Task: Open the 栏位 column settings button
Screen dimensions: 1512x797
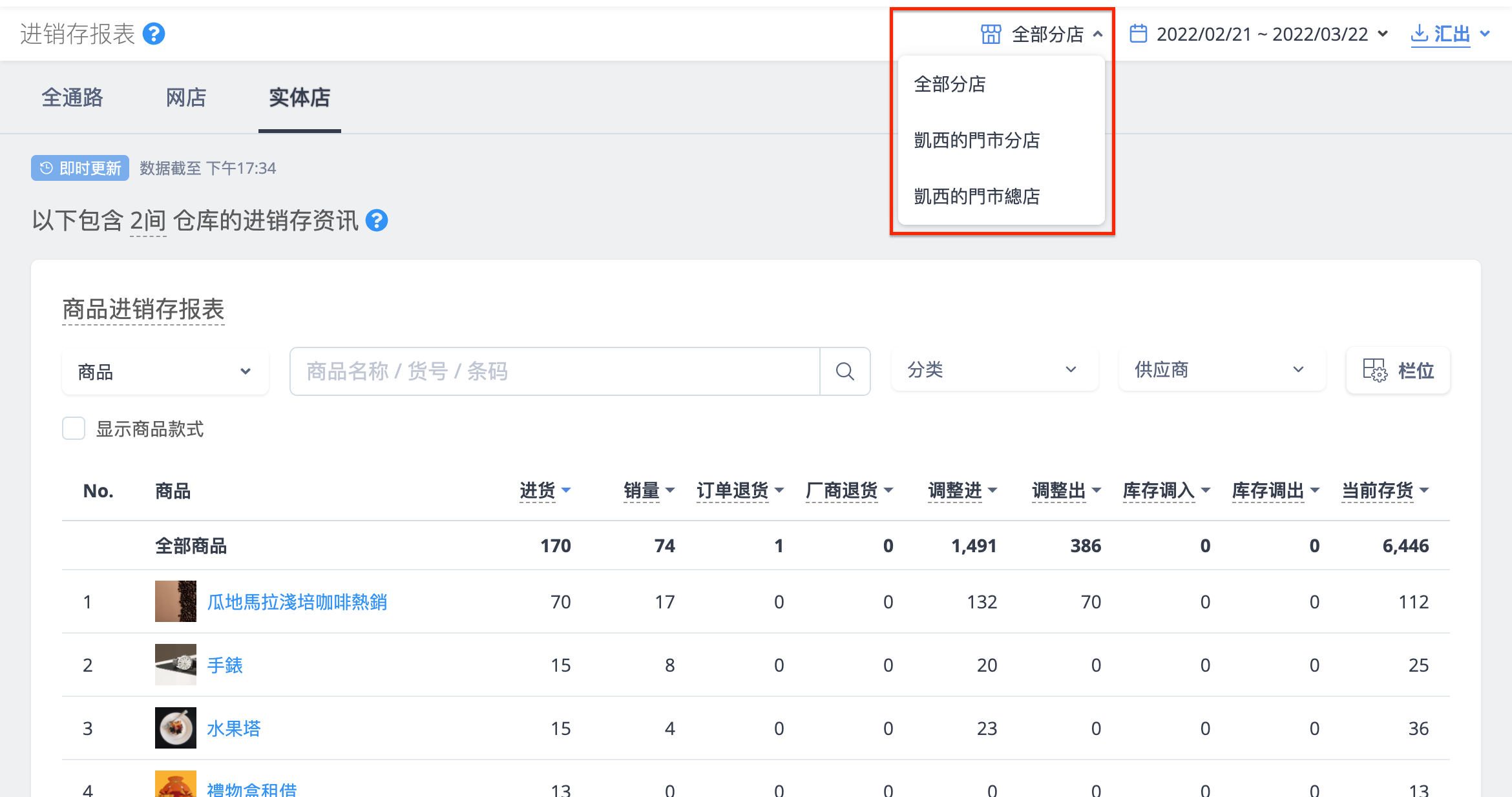Action: [1398, 371]
